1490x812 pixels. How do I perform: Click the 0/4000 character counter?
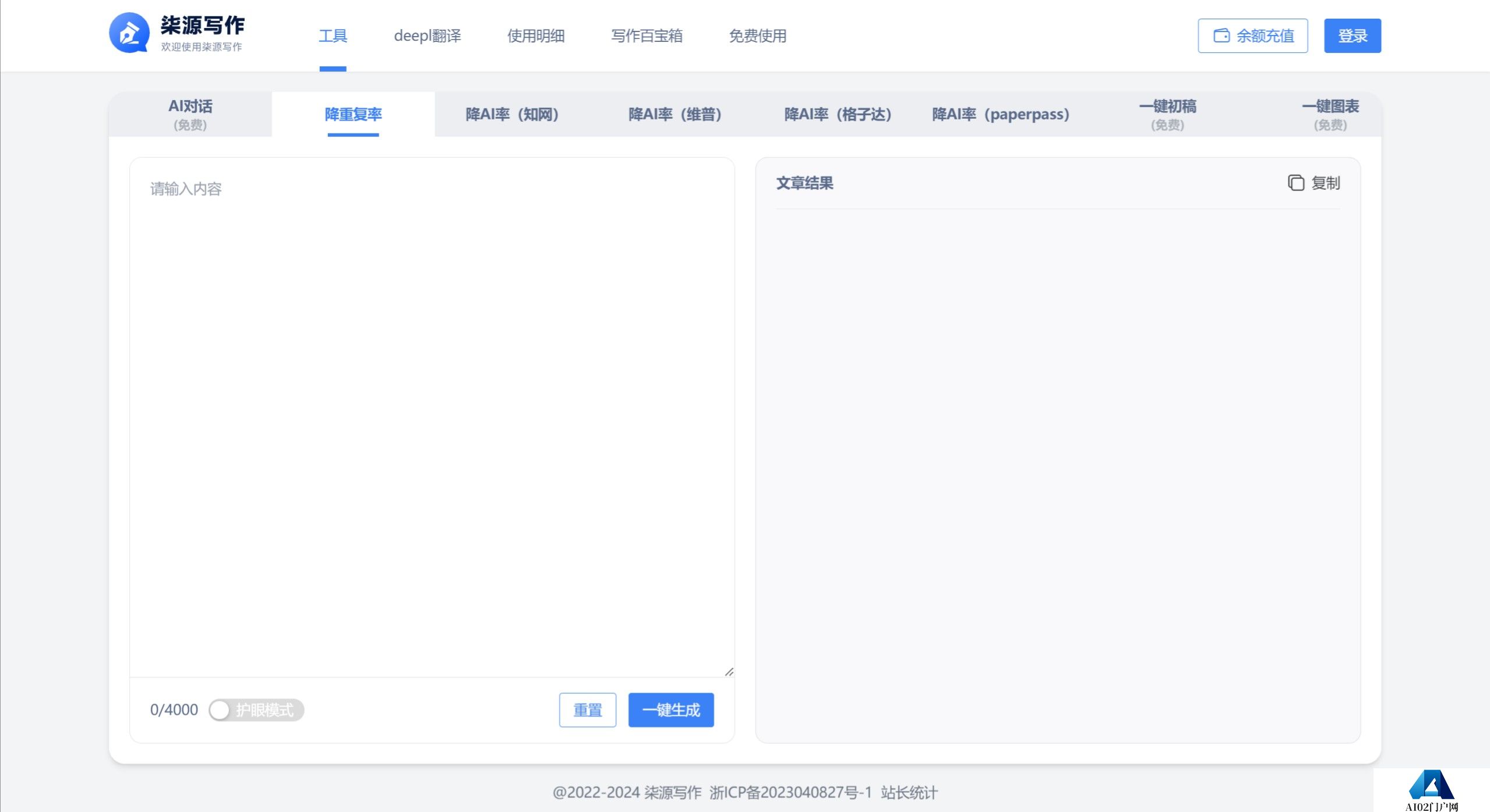[x=174, y=710]
